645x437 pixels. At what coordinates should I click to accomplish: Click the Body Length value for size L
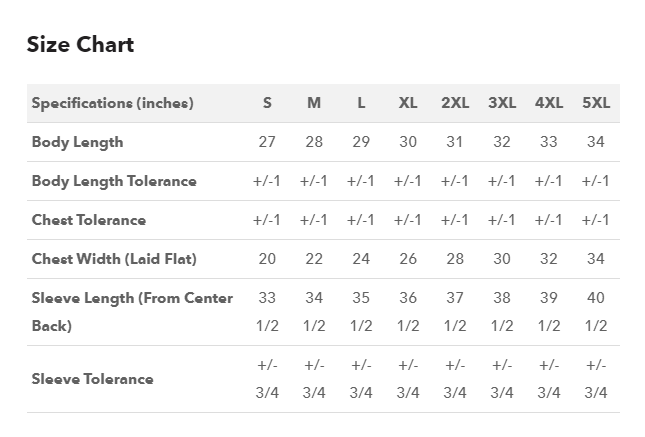pos(361,142)
